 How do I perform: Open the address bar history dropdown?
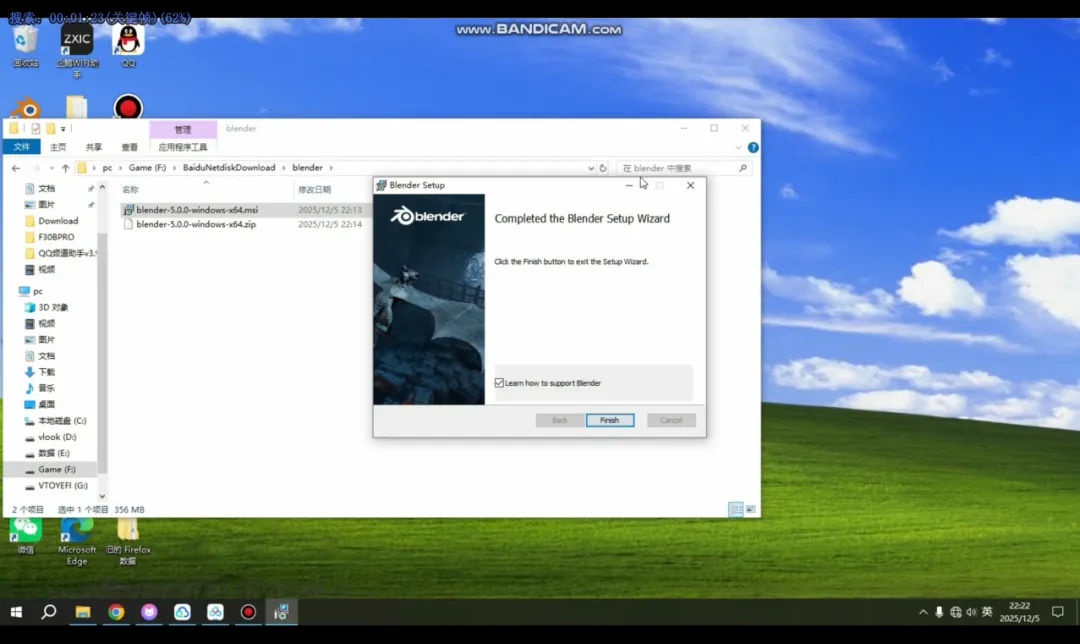pos(591,168)
